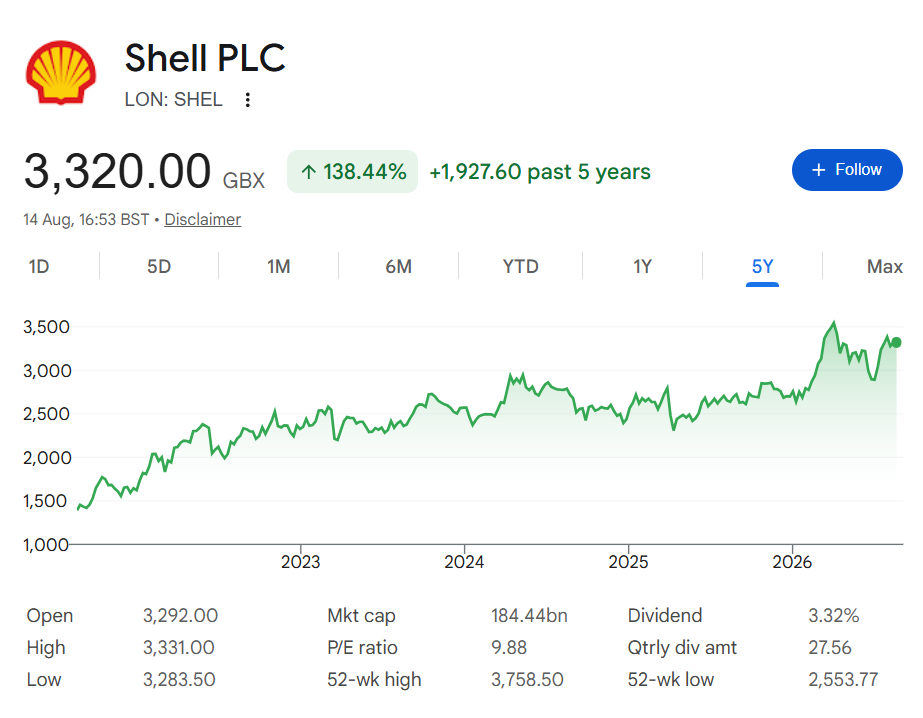Click the plus icon in Follow button

[x=818, y=170]
